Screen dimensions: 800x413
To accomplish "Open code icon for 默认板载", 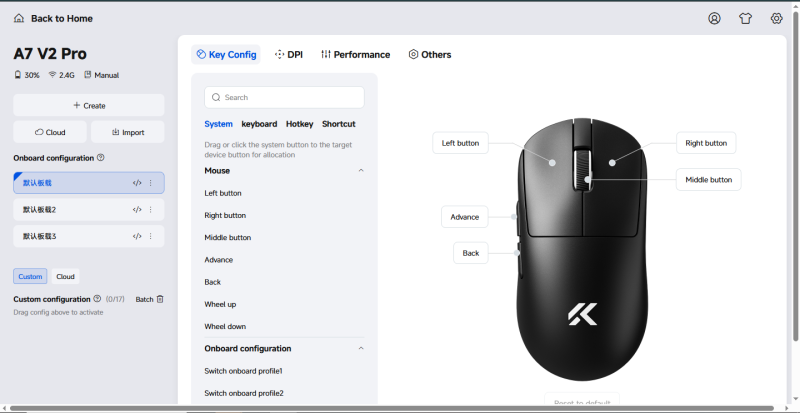I will tap(137, 183).
